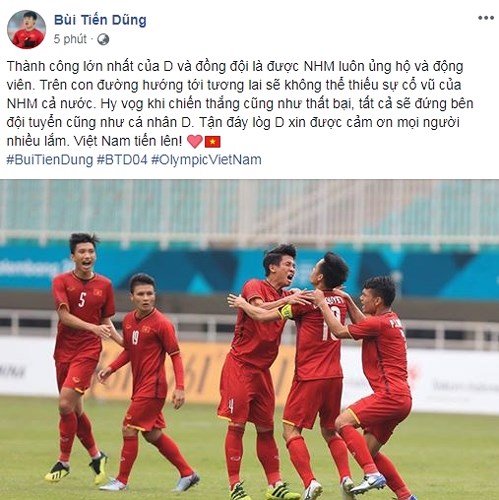Open the '5 phút' timestamp link
The height and width of the screenshot is (500, 499).
click(70, 39)
